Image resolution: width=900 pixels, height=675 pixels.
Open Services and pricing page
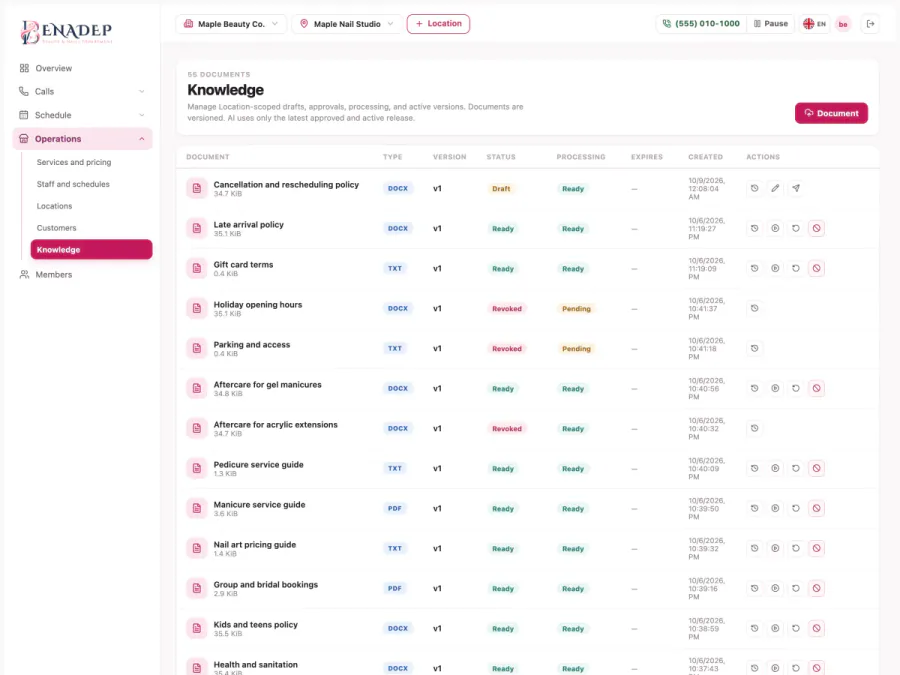[x=74, y=162]
